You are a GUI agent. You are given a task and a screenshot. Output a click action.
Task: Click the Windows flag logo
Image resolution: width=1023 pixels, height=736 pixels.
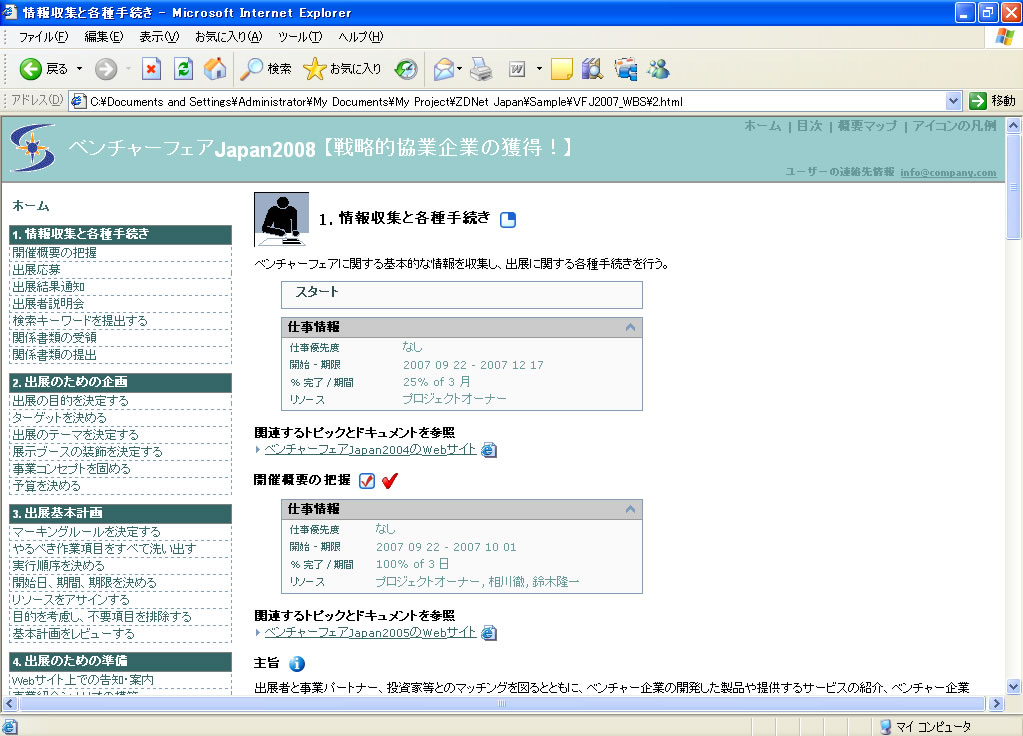1004,37
